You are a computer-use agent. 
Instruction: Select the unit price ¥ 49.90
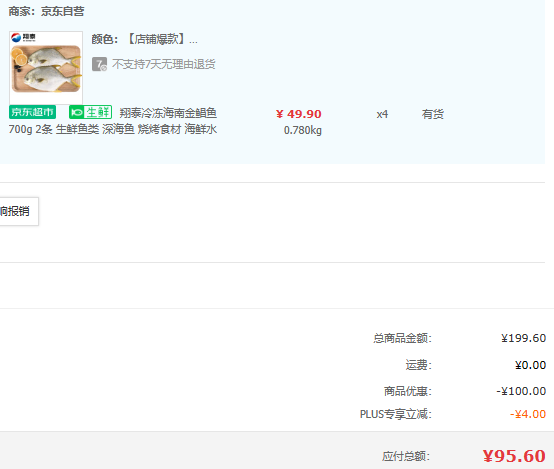(299, 114)
